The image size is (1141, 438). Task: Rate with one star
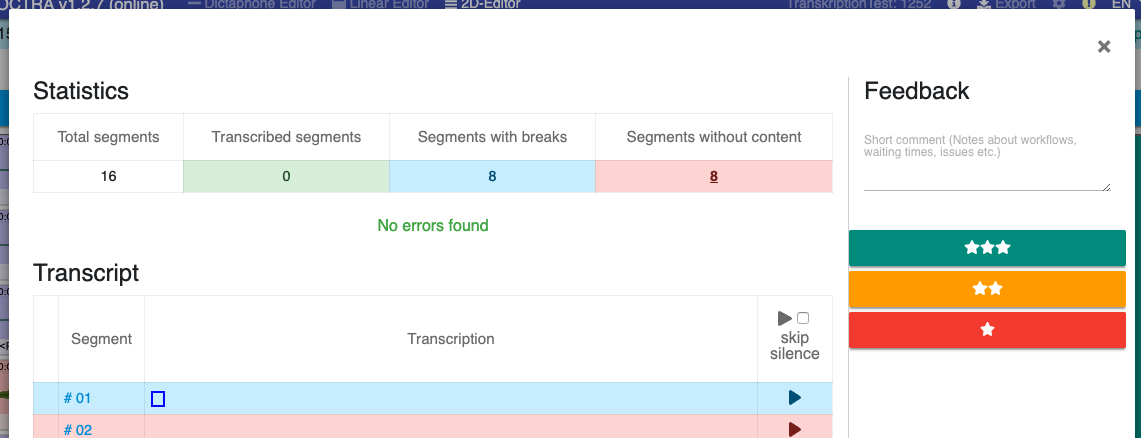pyautogui.click(x=987, y=330)
